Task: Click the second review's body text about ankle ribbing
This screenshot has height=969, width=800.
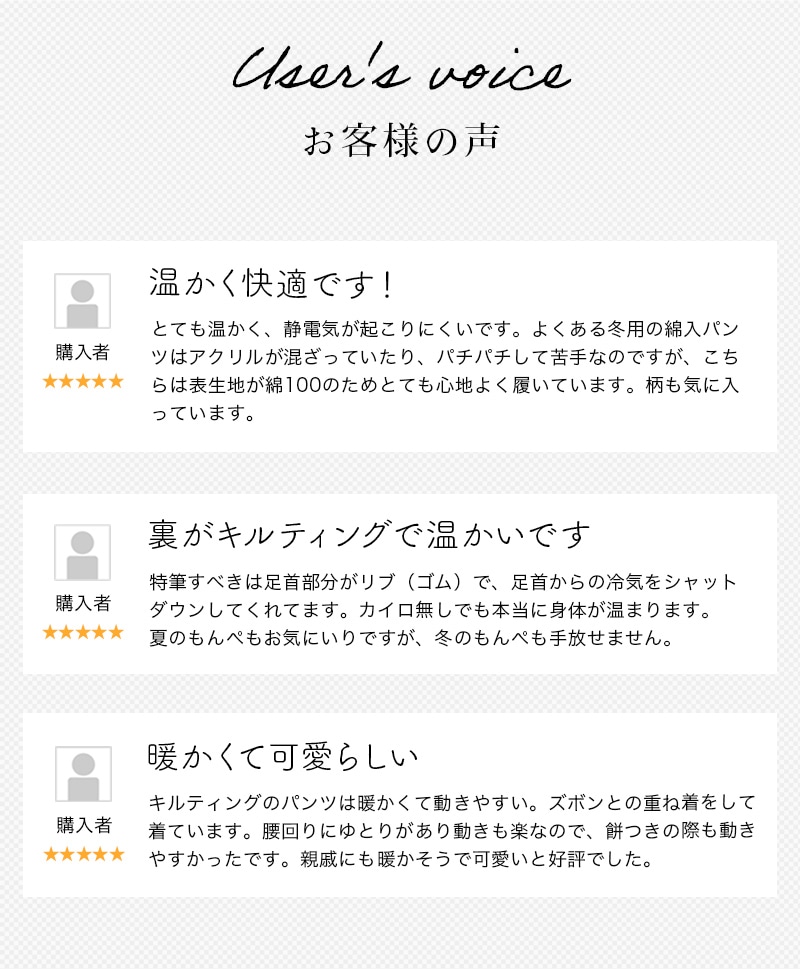Action: tap(441, 609)
